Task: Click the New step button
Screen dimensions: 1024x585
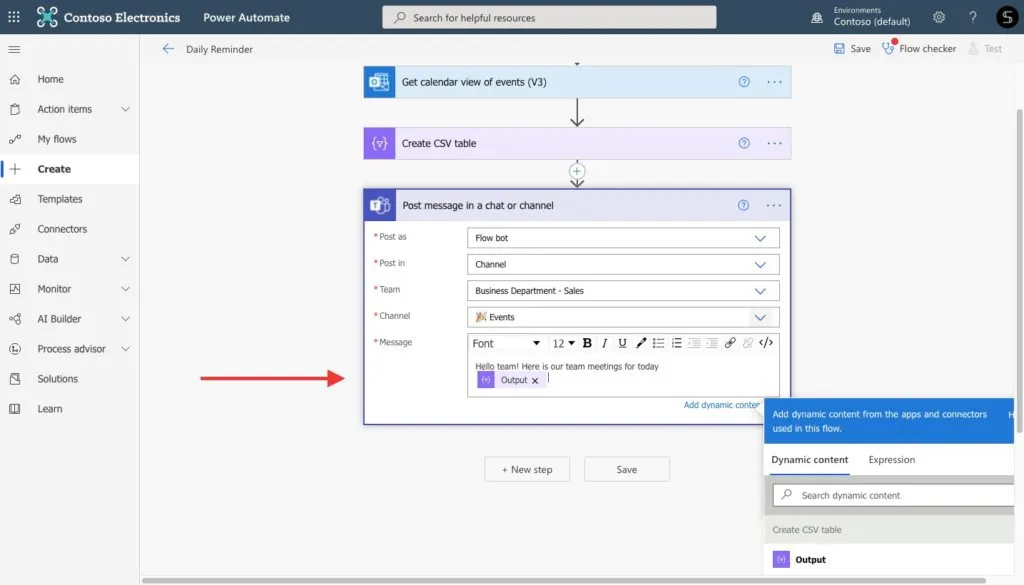Action: [x=527, y=469]
